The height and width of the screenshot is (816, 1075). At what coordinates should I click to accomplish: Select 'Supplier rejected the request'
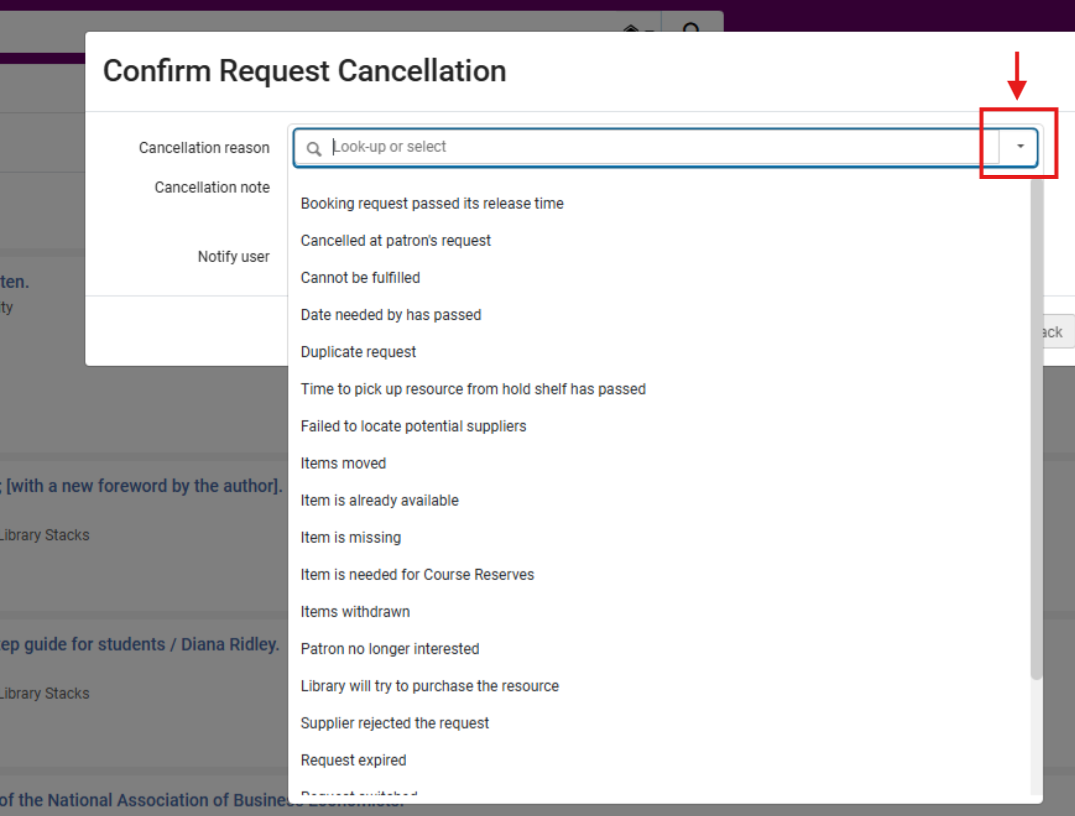tap(395, 722)
